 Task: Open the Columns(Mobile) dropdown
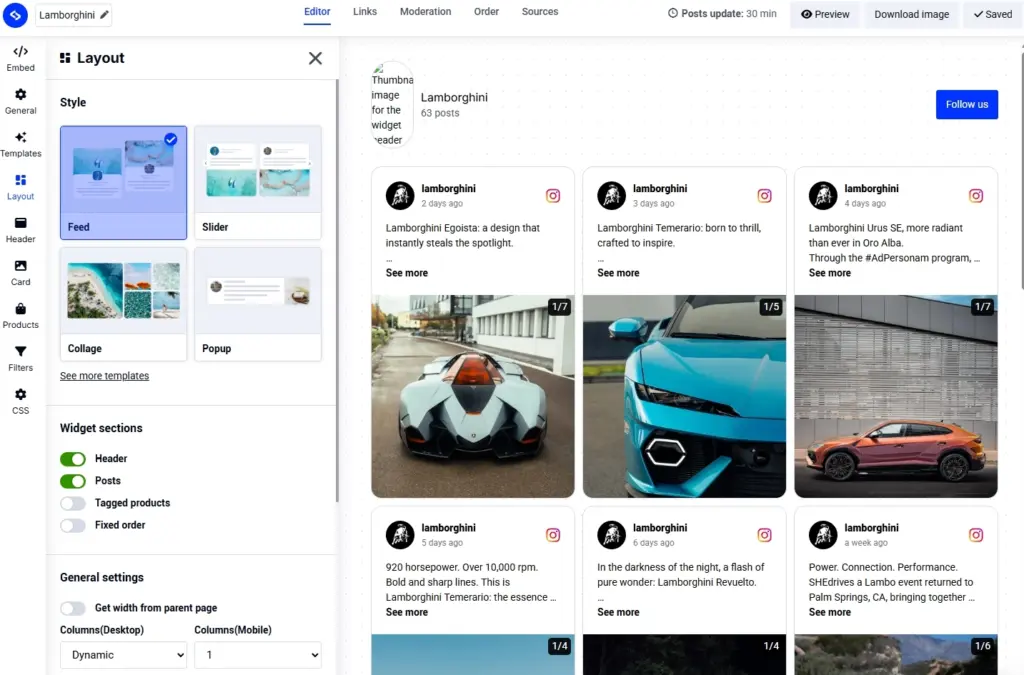click(x=258, y=655)
